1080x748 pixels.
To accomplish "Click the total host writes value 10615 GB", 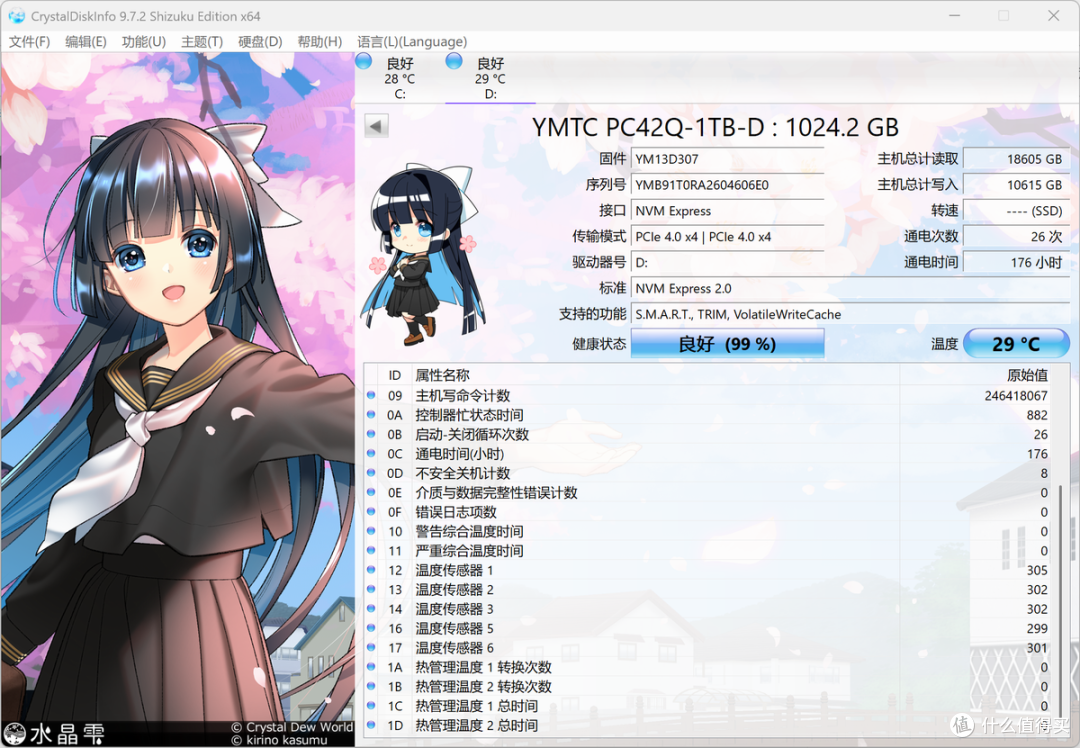I will click(x=1016, y=185).
